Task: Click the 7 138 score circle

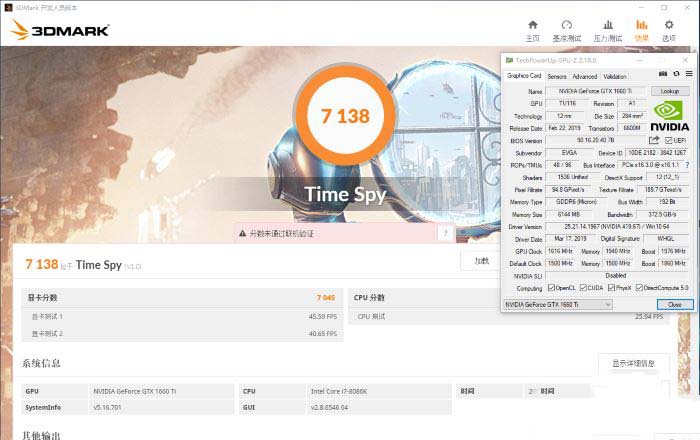Action: 345,116
